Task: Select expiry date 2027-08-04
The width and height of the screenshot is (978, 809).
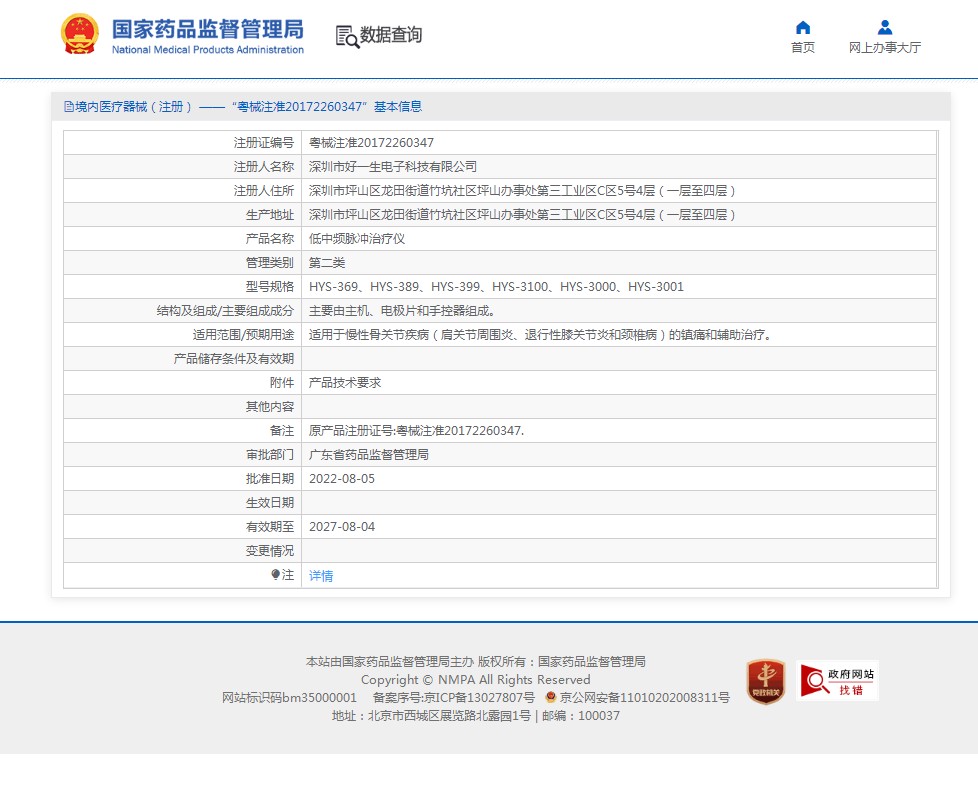Action: click(342, 527)
